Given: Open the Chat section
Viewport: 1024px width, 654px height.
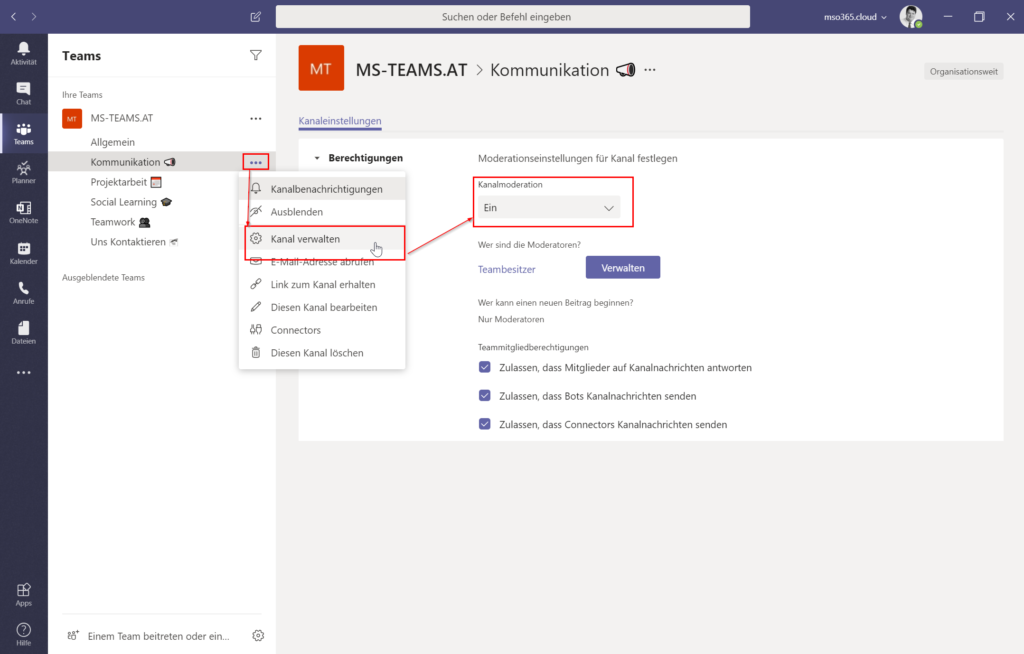Looking at the screenshot, I should pyautogui.click(x=24, y=93).
